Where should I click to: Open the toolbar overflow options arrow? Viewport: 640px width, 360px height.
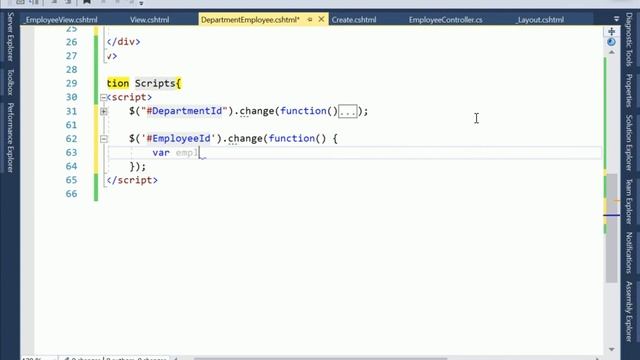[x=141, y=3]
